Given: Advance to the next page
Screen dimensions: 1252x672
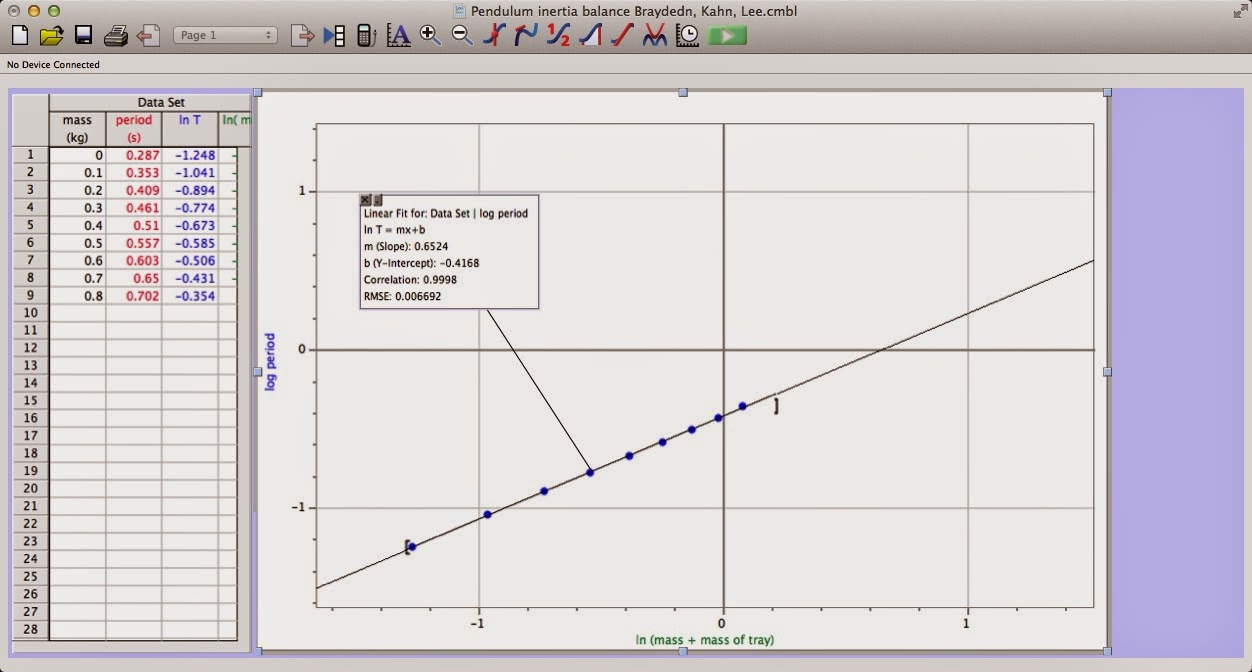Looking at the screenshot, I should click(305, 34).
